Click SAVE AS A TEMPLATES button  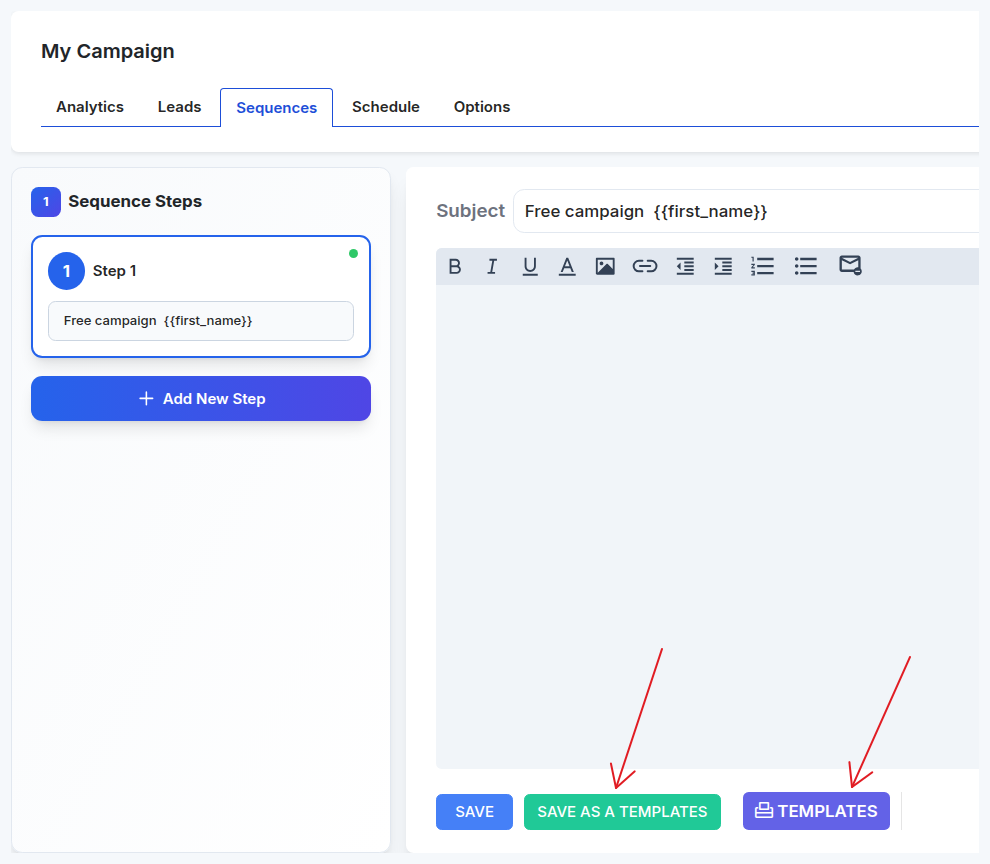[622, 812]
